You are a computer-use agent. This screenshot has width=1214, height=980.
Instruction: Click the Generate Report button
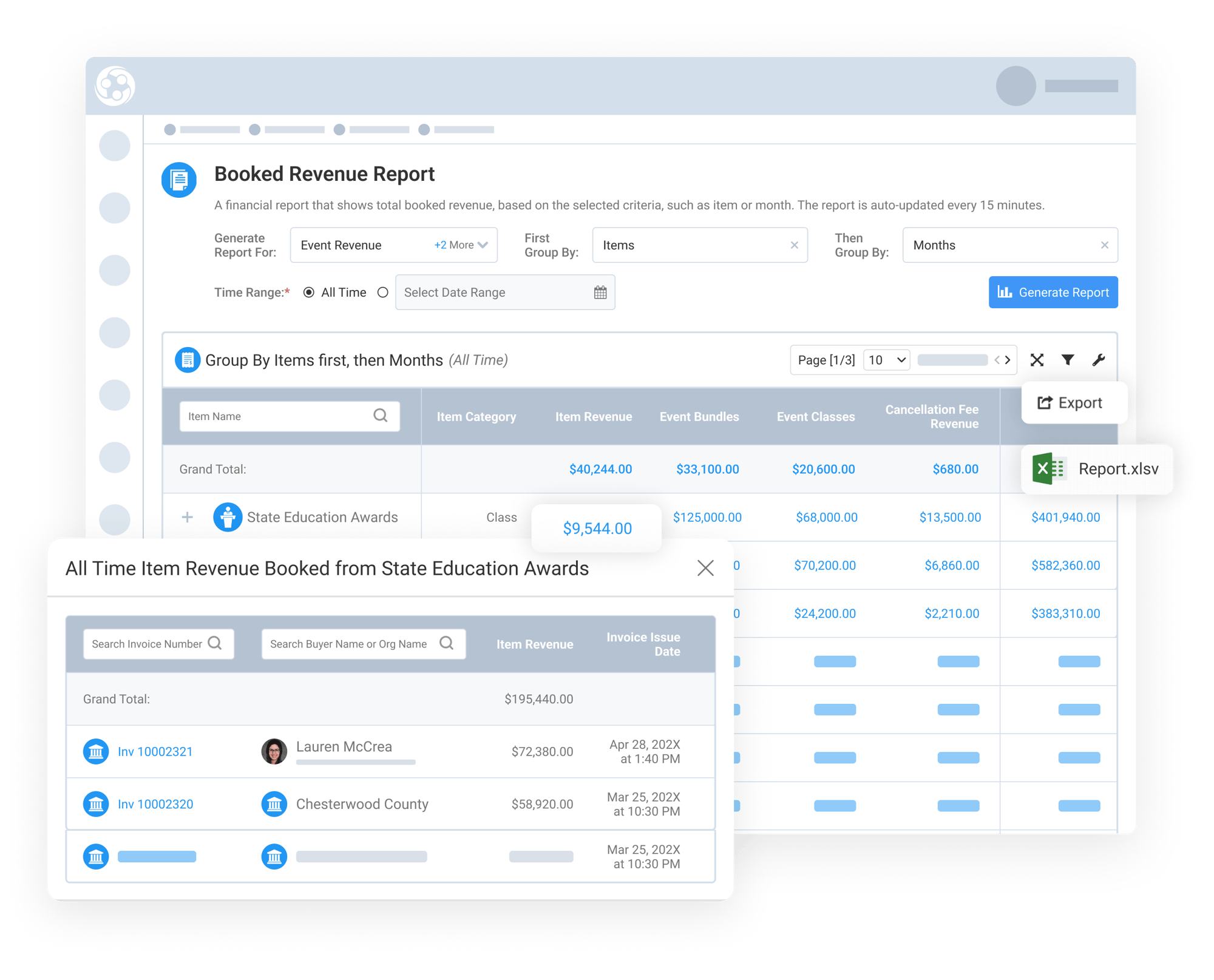click(1053, 292)
